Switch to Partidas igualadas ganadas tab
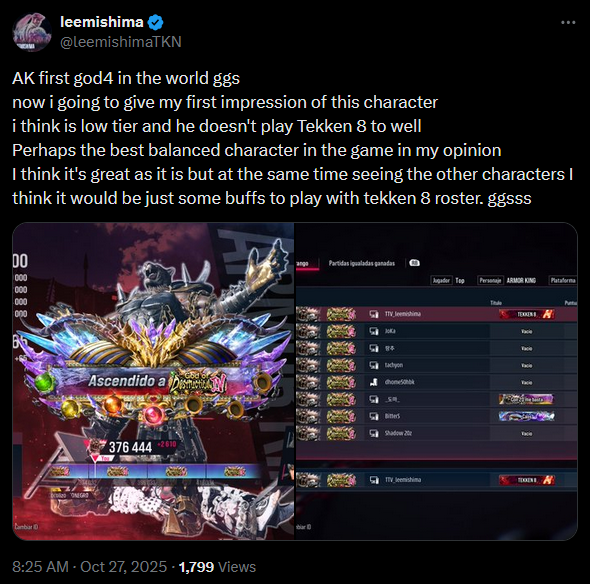This screenshot has height=584, width=590. (x=362, y=263)
